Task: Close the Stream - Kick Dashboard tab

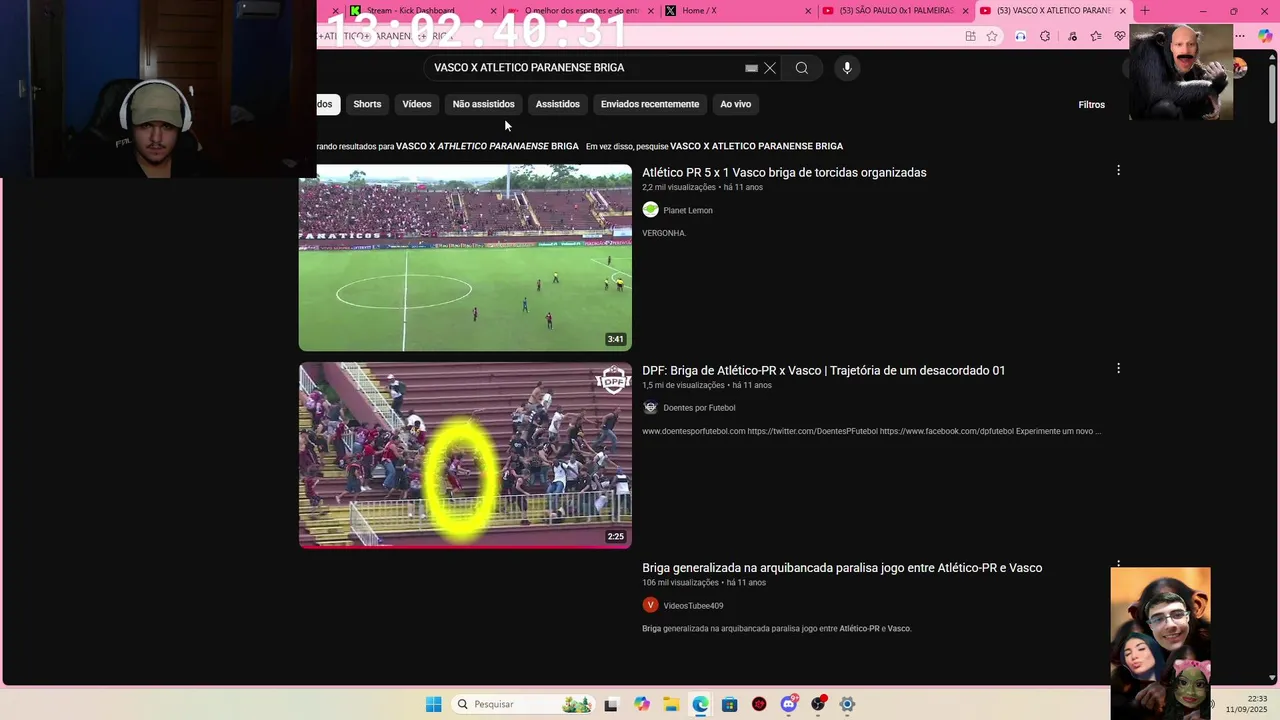Action: [493, 11]
